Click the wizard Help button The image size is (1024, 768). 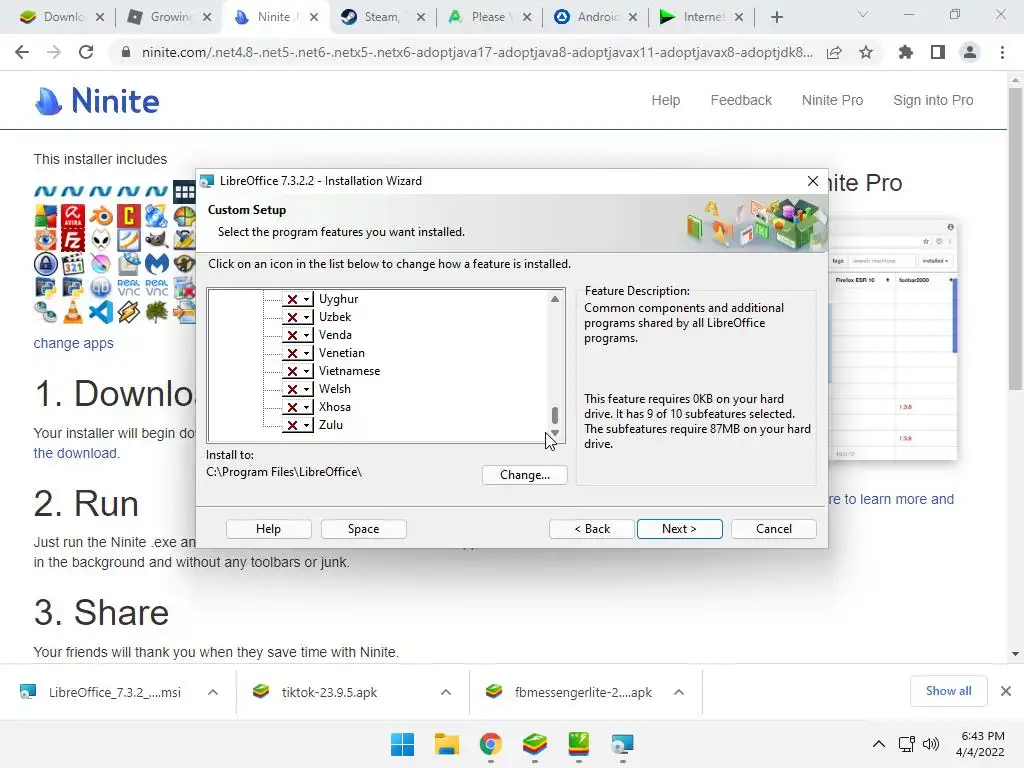click(268, 529)
